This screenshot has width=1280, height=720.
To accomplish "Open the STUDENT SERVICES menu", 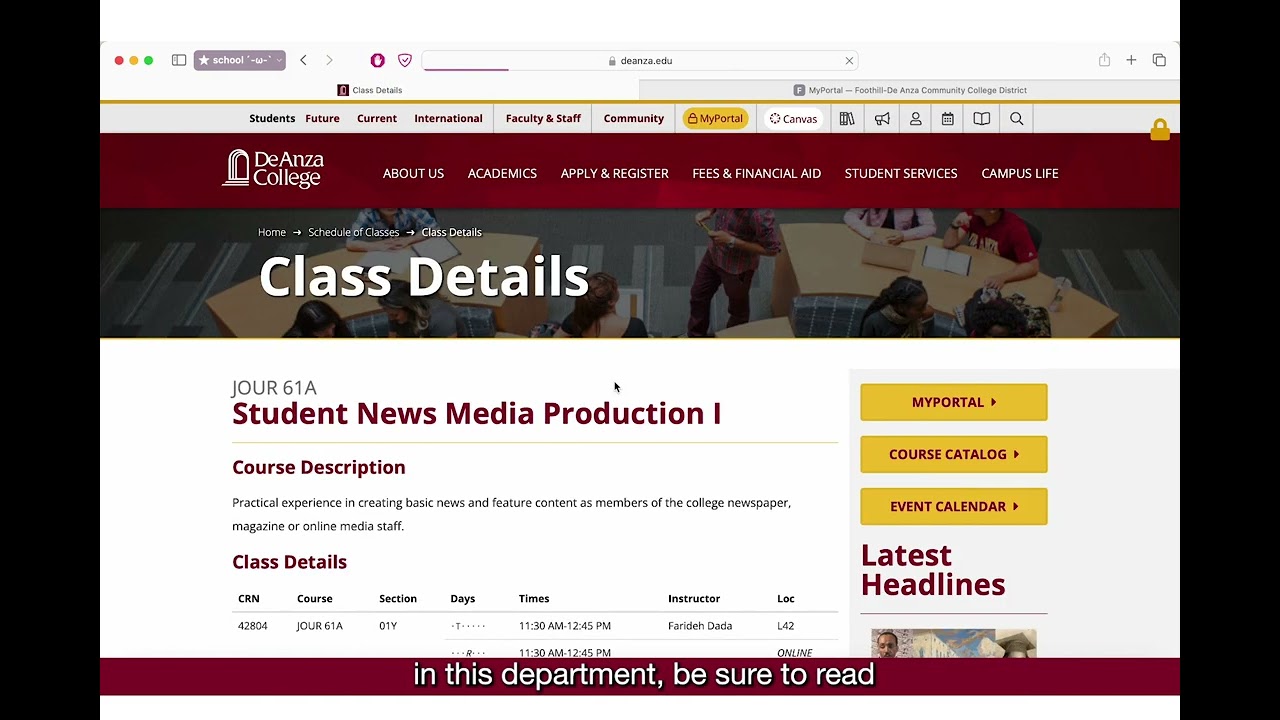I will (901, 173).
